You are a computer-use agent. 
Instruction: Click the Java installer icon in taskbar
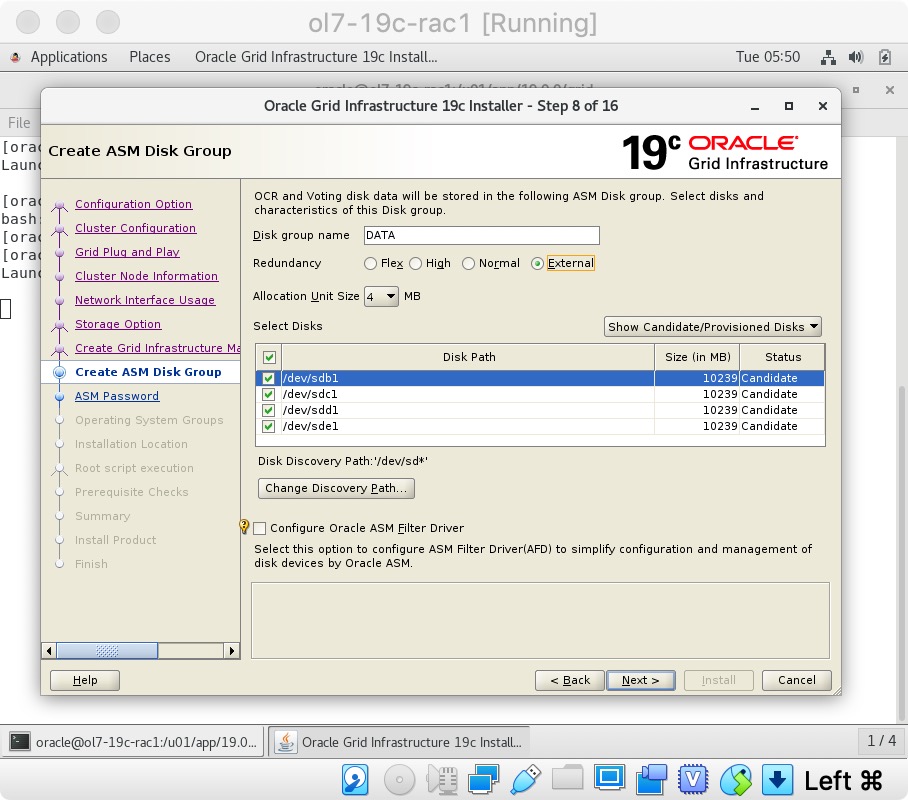coord(285,741)
